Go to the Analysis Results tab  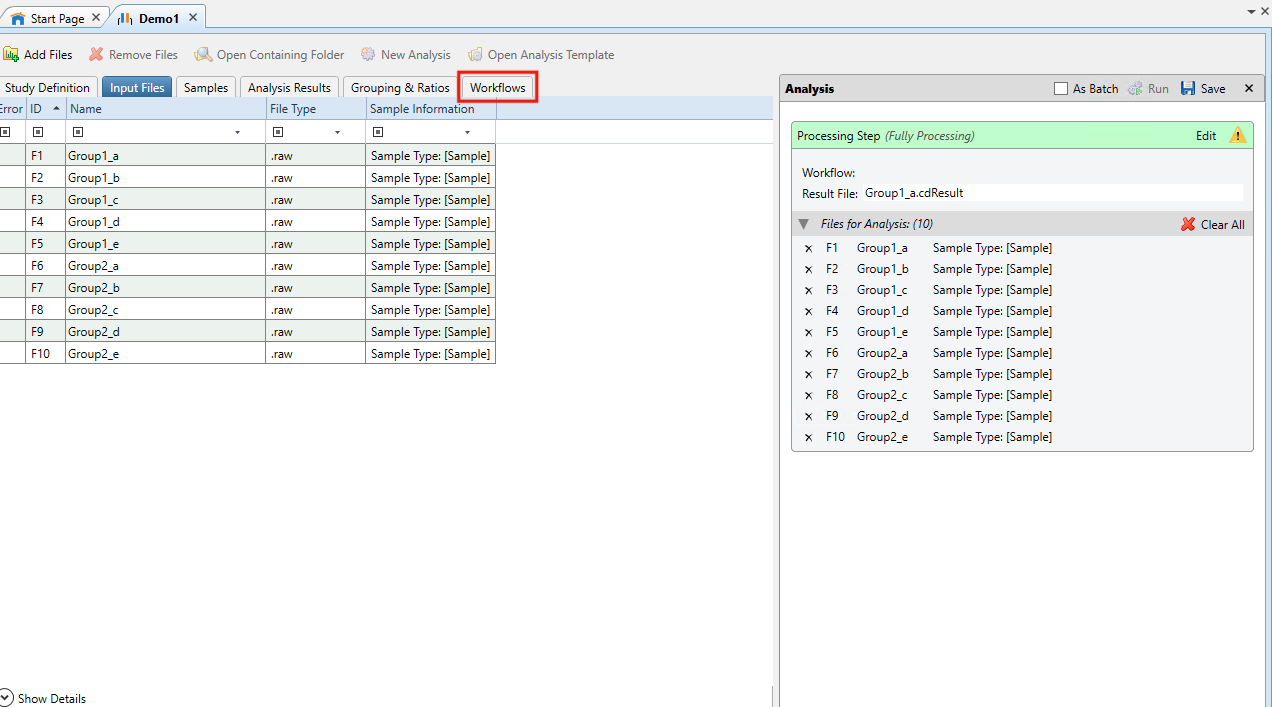pyautogui.click(x=289, y=88)
